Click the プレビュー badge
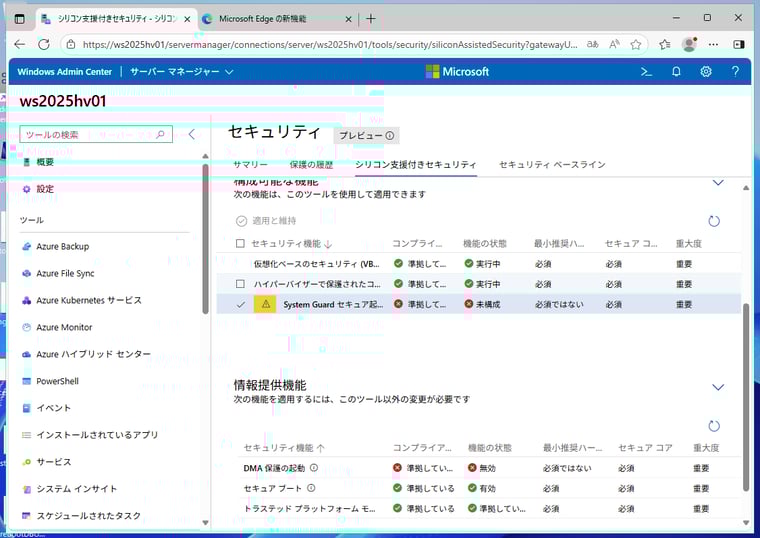This screenshot has width=760, height=538. pyautogui.click(x=366, y=136)
